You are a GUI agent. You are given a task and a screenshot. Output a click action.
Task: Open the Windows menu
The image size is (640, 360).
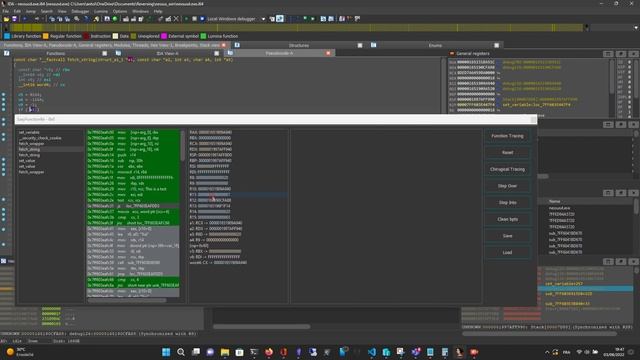[140, 11]
